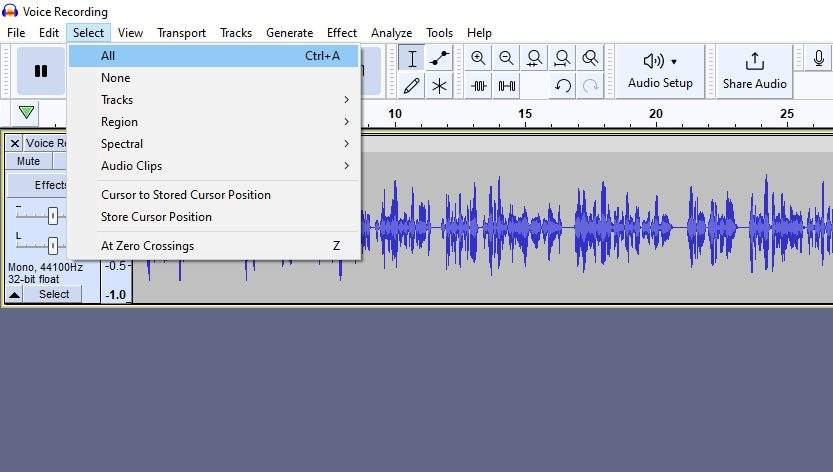This screenshot has height=472, width=833.
Task: Click the grayed Redo arrow icon
Action: pos(590,86)
